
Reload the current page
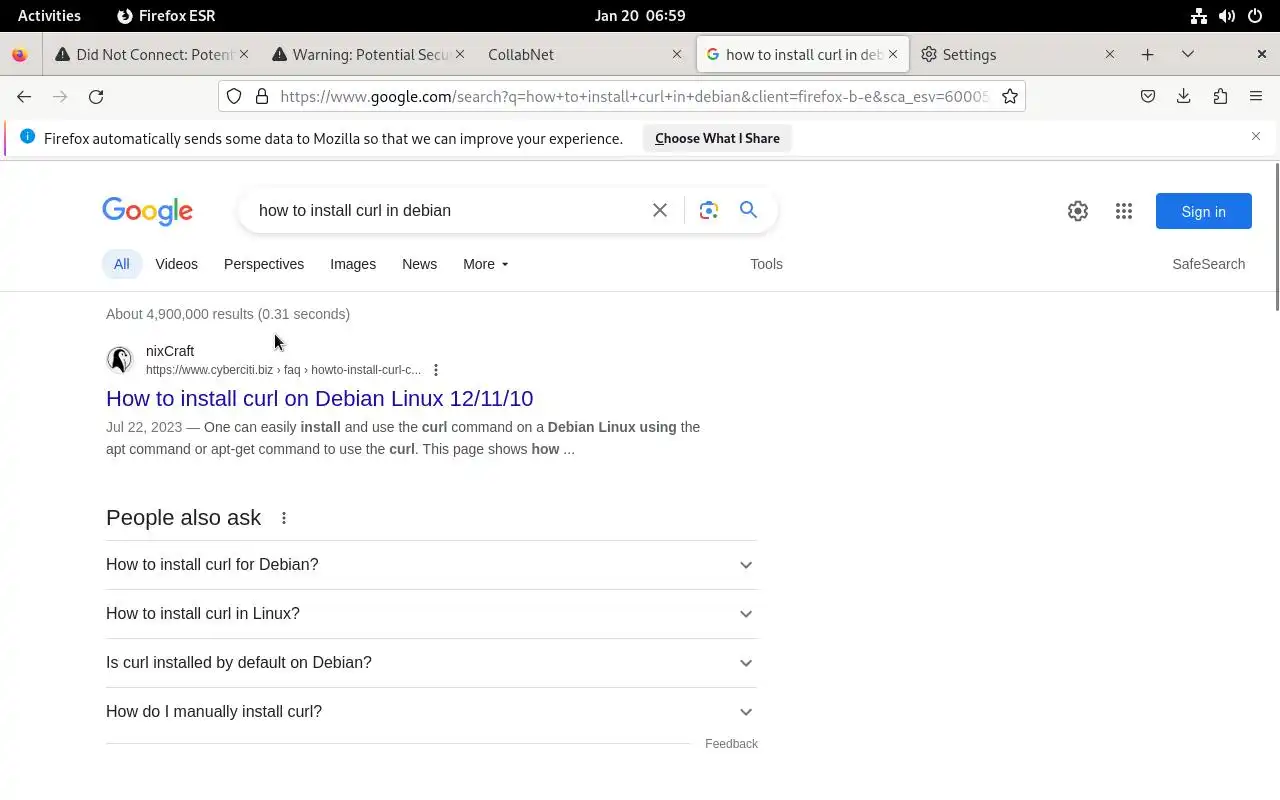point(96,96)
